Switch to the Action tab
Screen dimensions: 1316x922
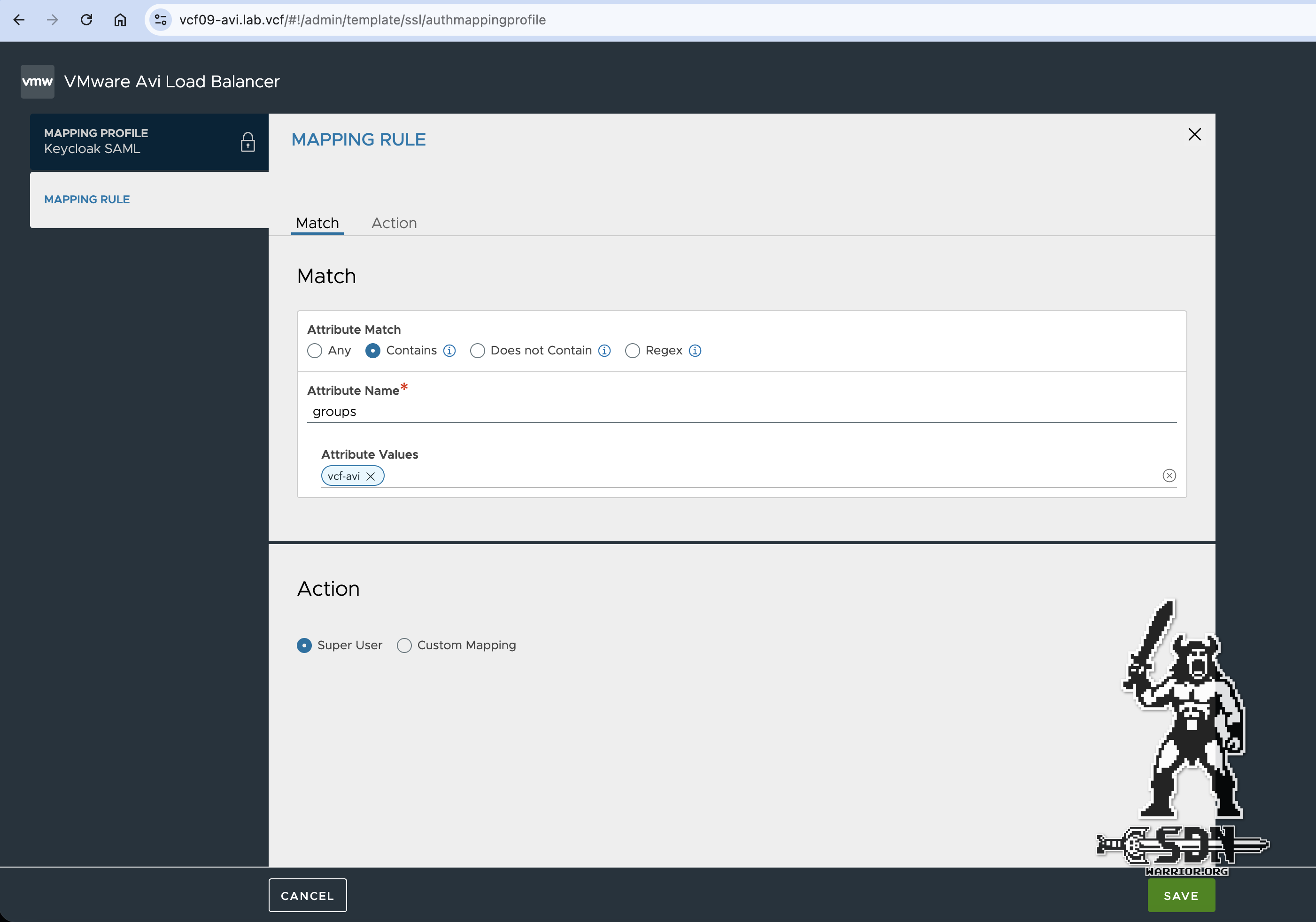tap(394, 223)
